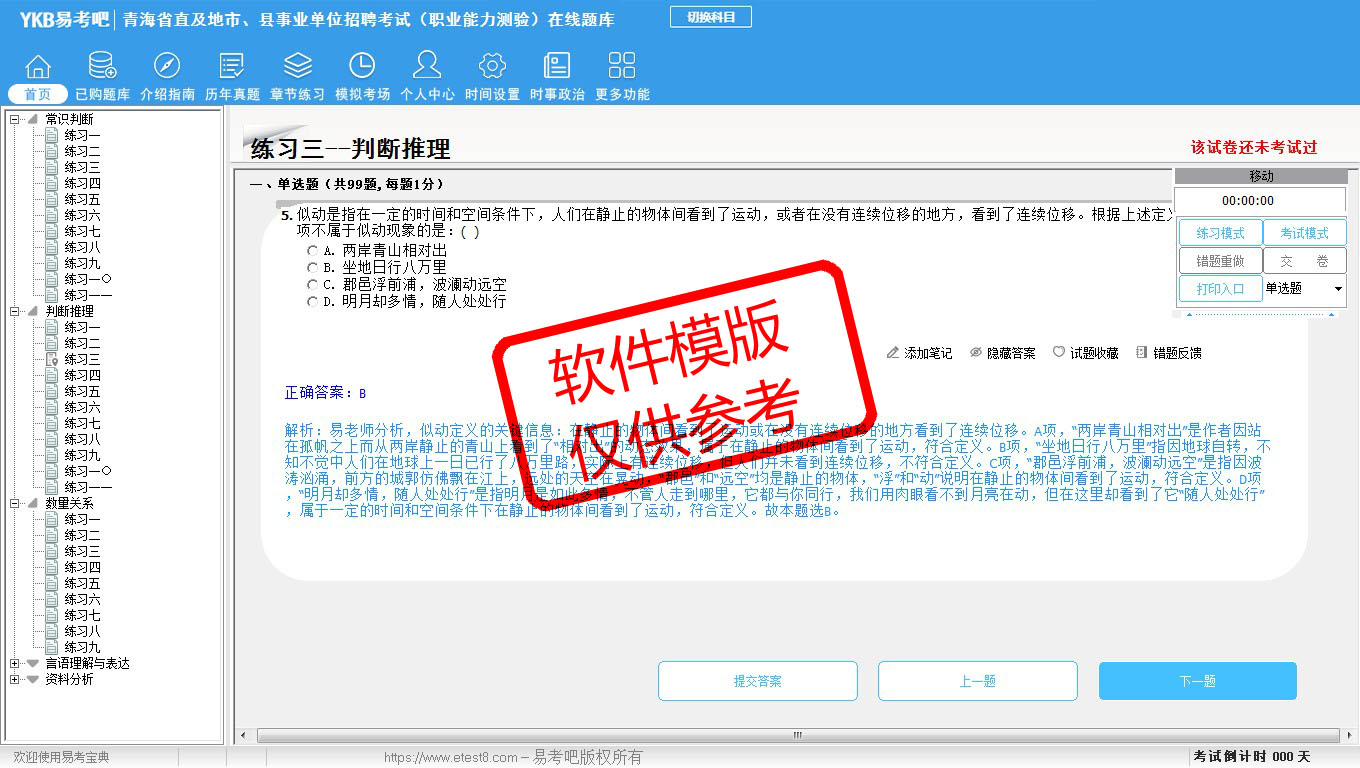Open the 章节练习 layers icon

coord(297,67)
